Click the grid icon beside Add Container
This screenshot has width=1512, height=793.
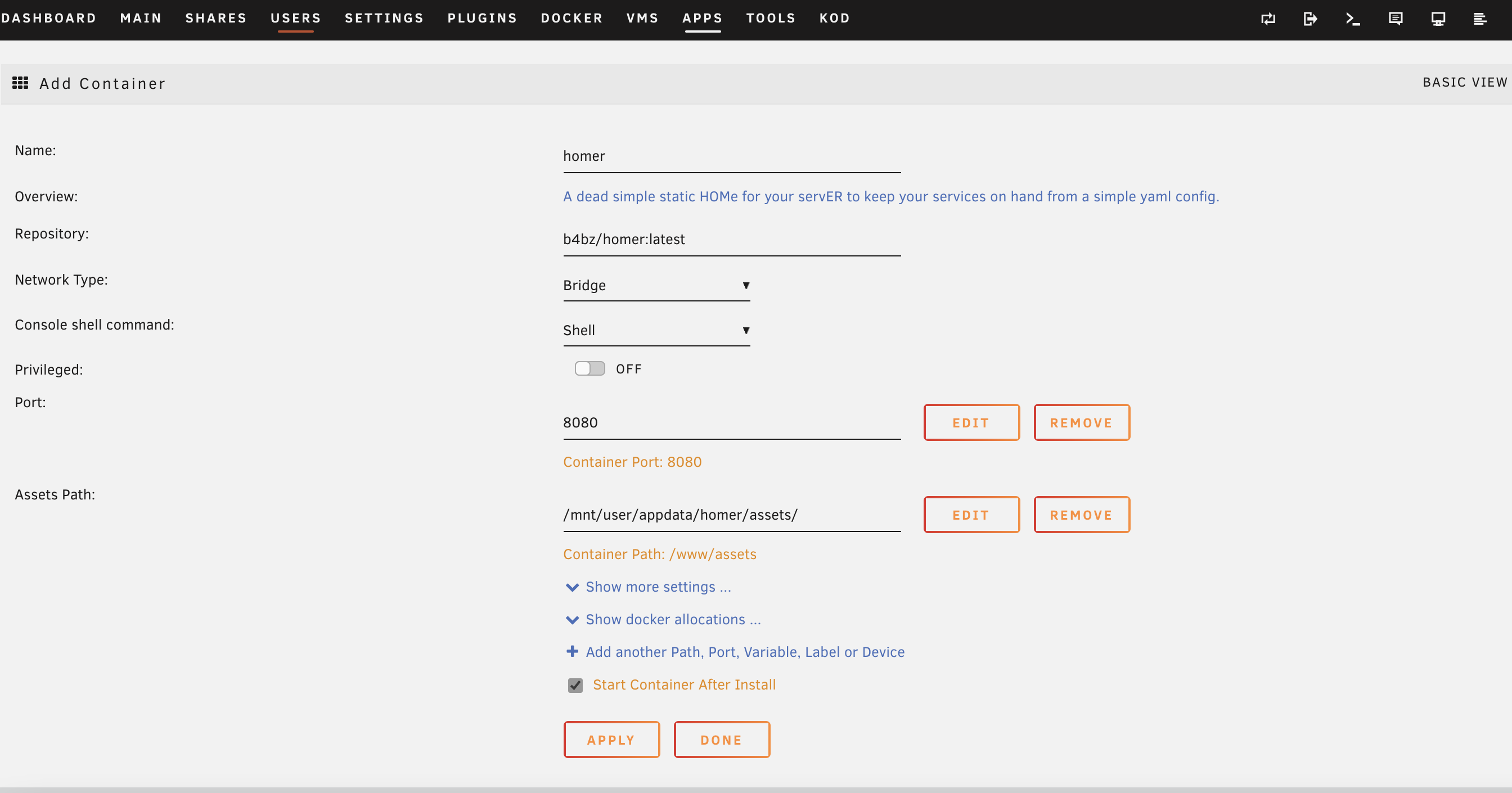click(x=21, y=83)
